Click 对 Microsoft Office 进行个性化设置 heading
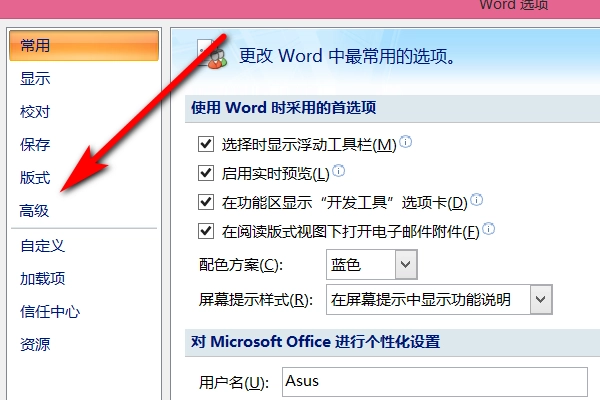 pyautogui.click(x=316, y=341)
